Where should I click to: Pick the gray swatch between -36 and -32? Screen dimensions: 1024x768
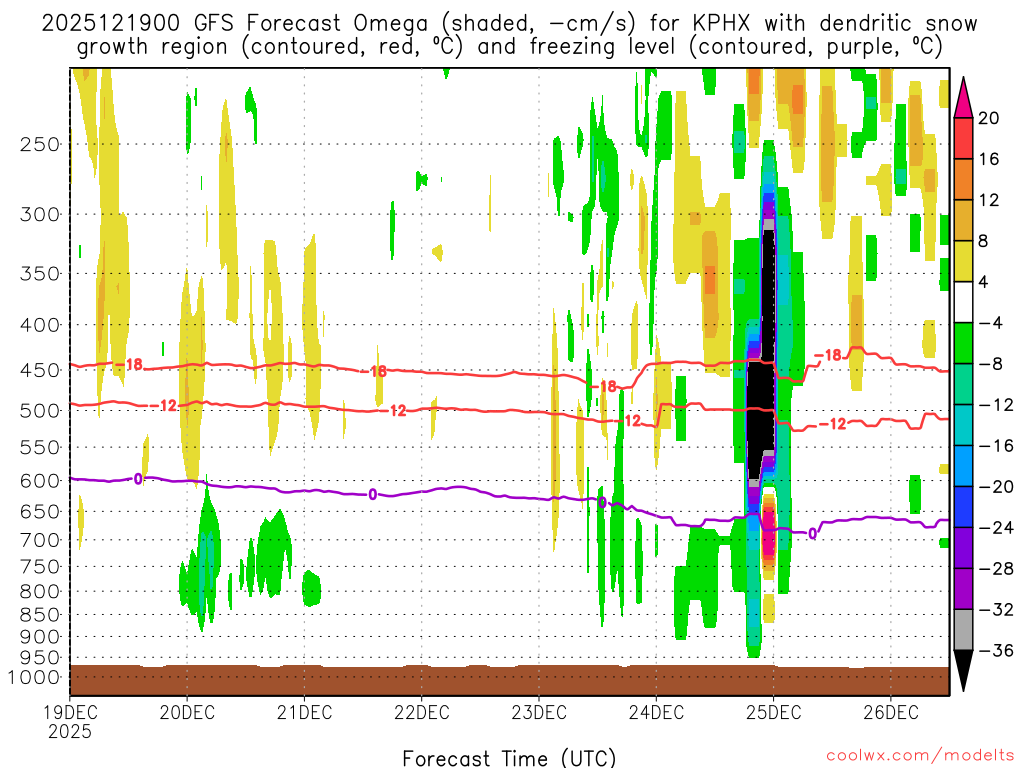point(963,630)
